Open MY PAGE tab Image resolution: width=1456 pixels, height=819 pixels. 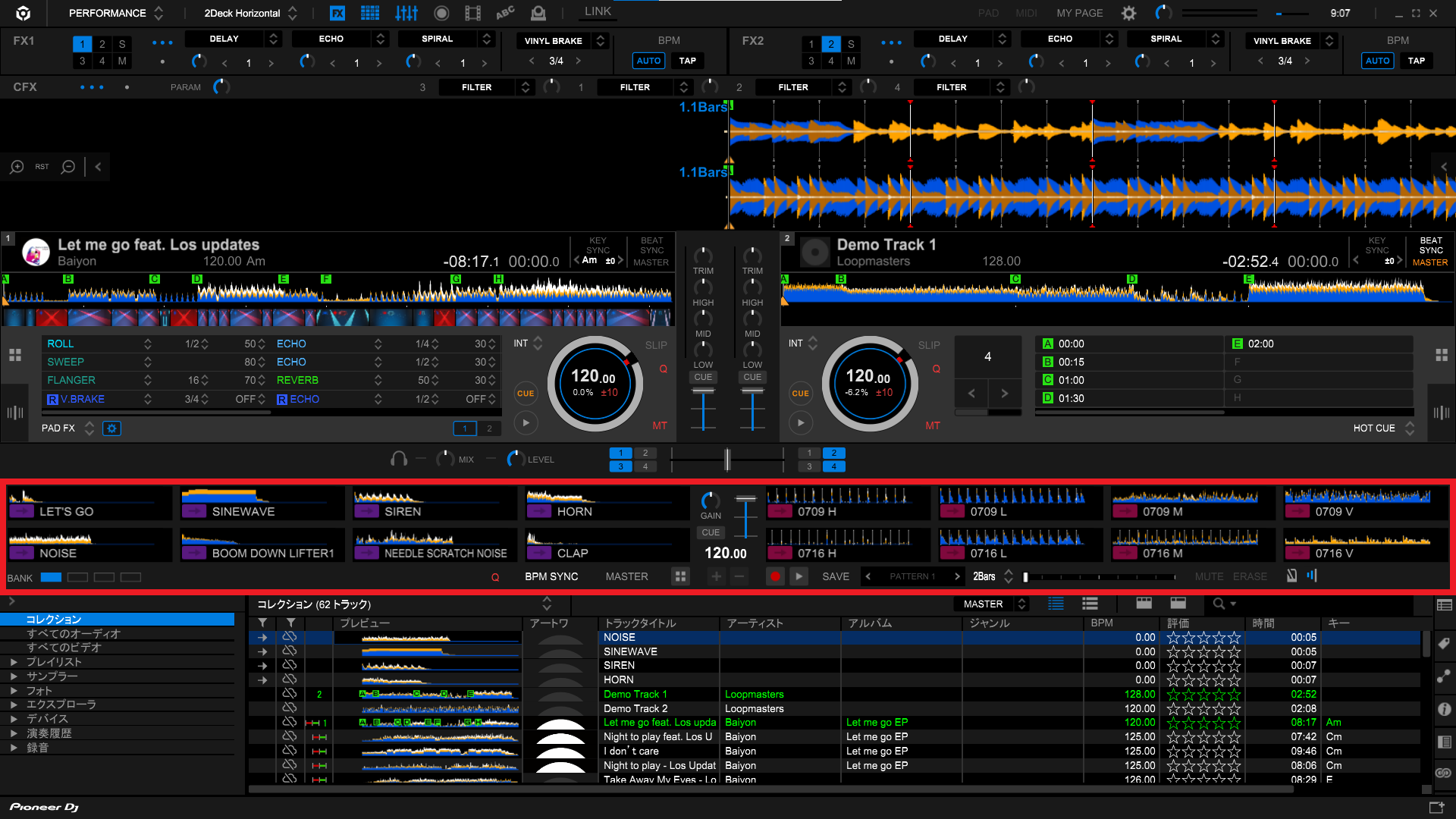click(x=1080, y=13)
